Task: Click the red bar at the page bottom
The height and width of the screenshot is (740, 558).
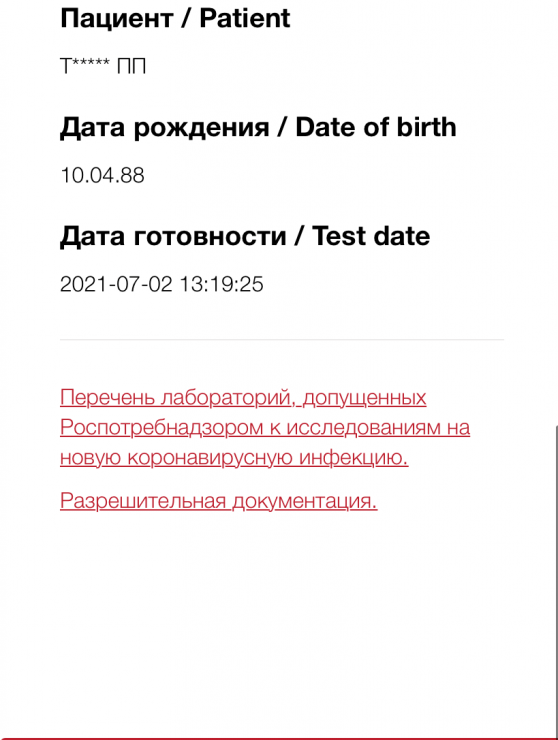Action: [x=279, y=739]
